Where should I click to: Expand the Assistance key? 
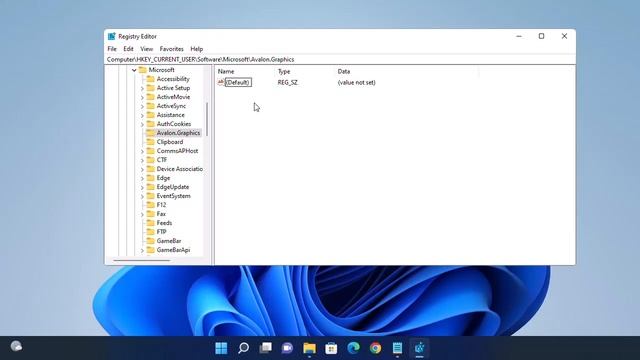pyautogui.click(x=142, y=115)
